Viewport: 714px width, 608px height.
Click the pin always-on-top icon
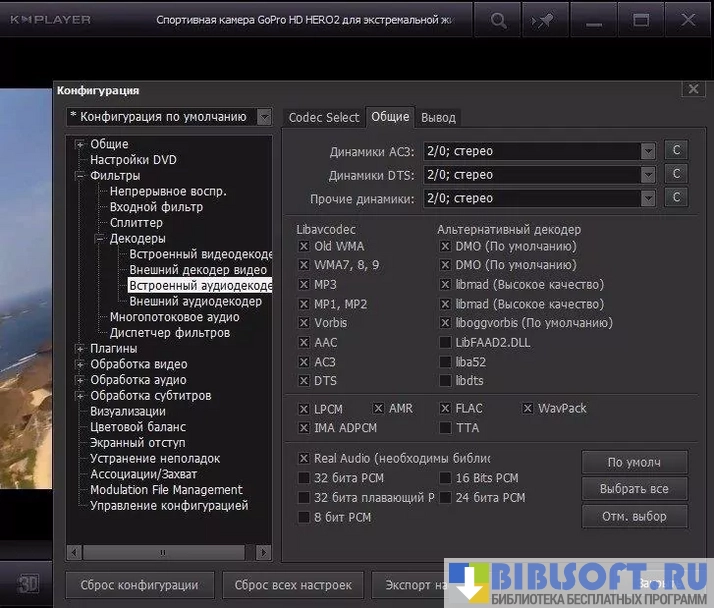point(546,20)
